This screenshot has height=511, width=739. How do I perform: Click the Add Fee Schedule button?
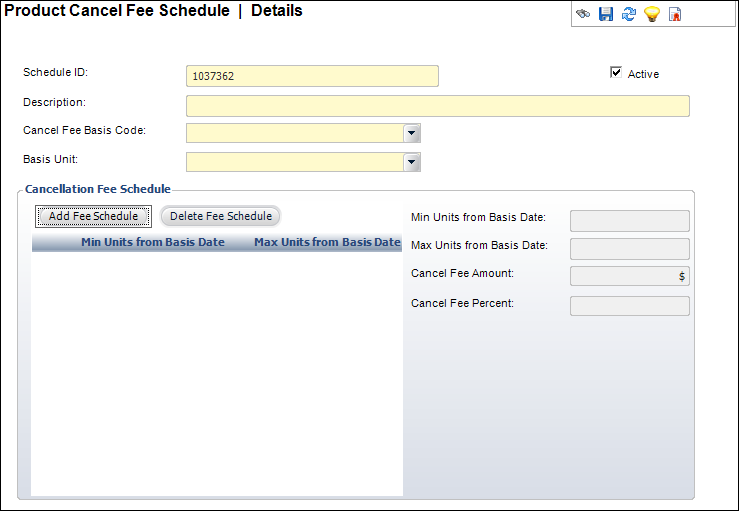tap(93, 216)
